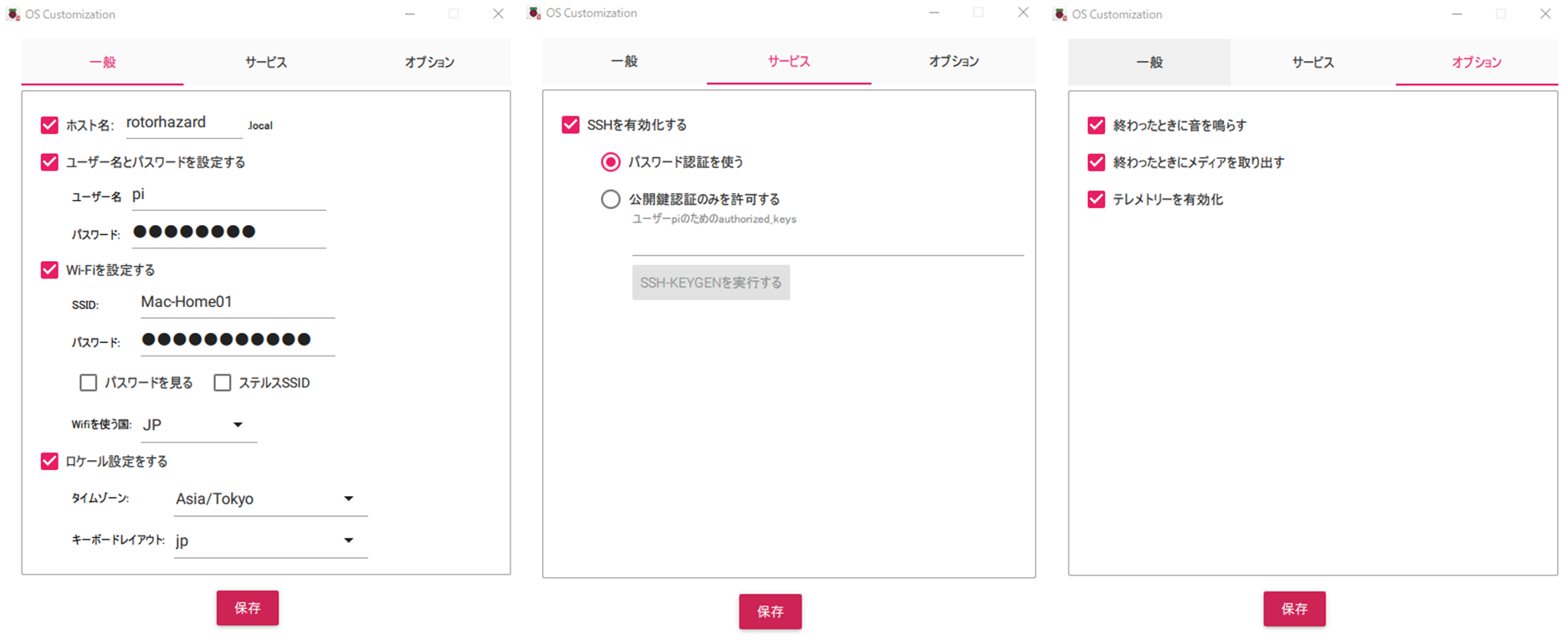The height and width of the screenshot is (640, 1568).
Task: Minimize the left OS Customization window
Action: point(410,14)
